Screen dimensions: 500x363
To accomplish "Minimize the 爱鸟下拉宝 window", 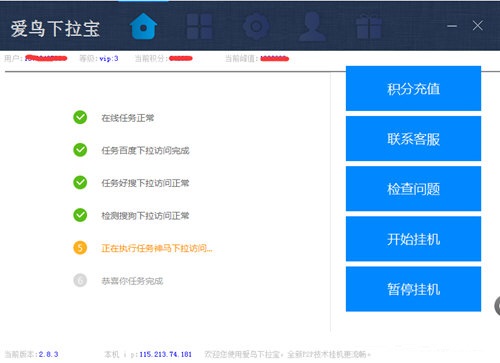I will [452, 26].
